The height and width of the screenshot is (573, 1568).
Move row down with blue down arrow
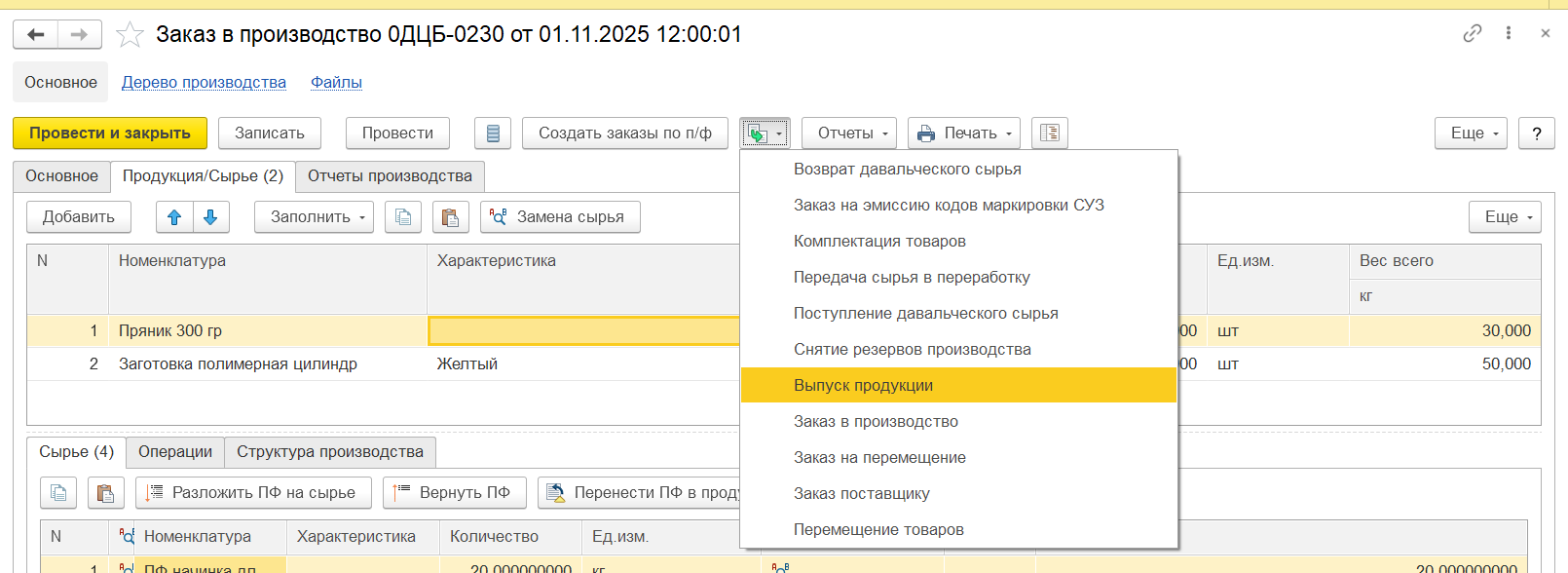(x=211, y=217)
